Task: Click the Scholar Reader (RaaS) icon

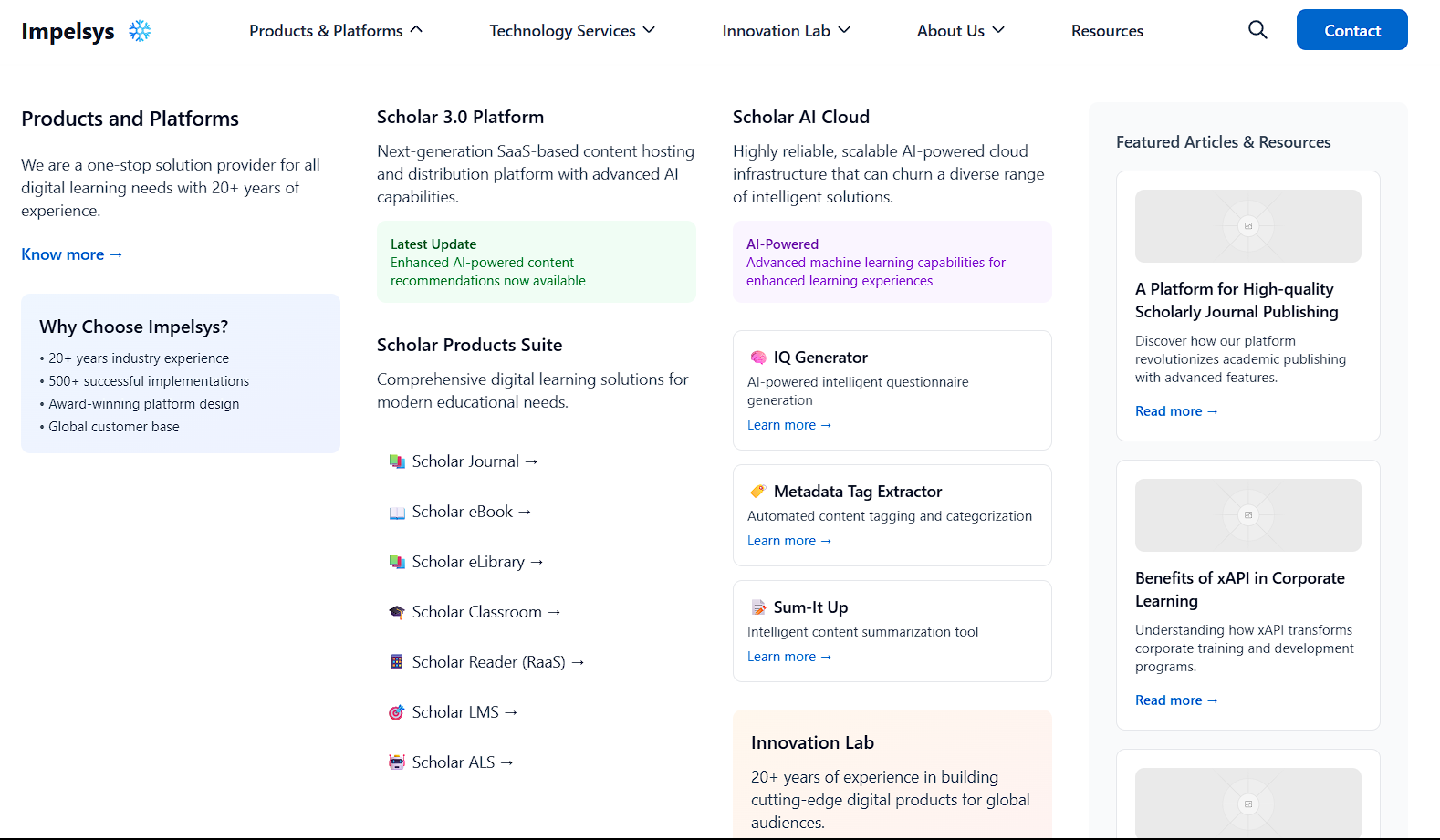Action: pos(397,662)
